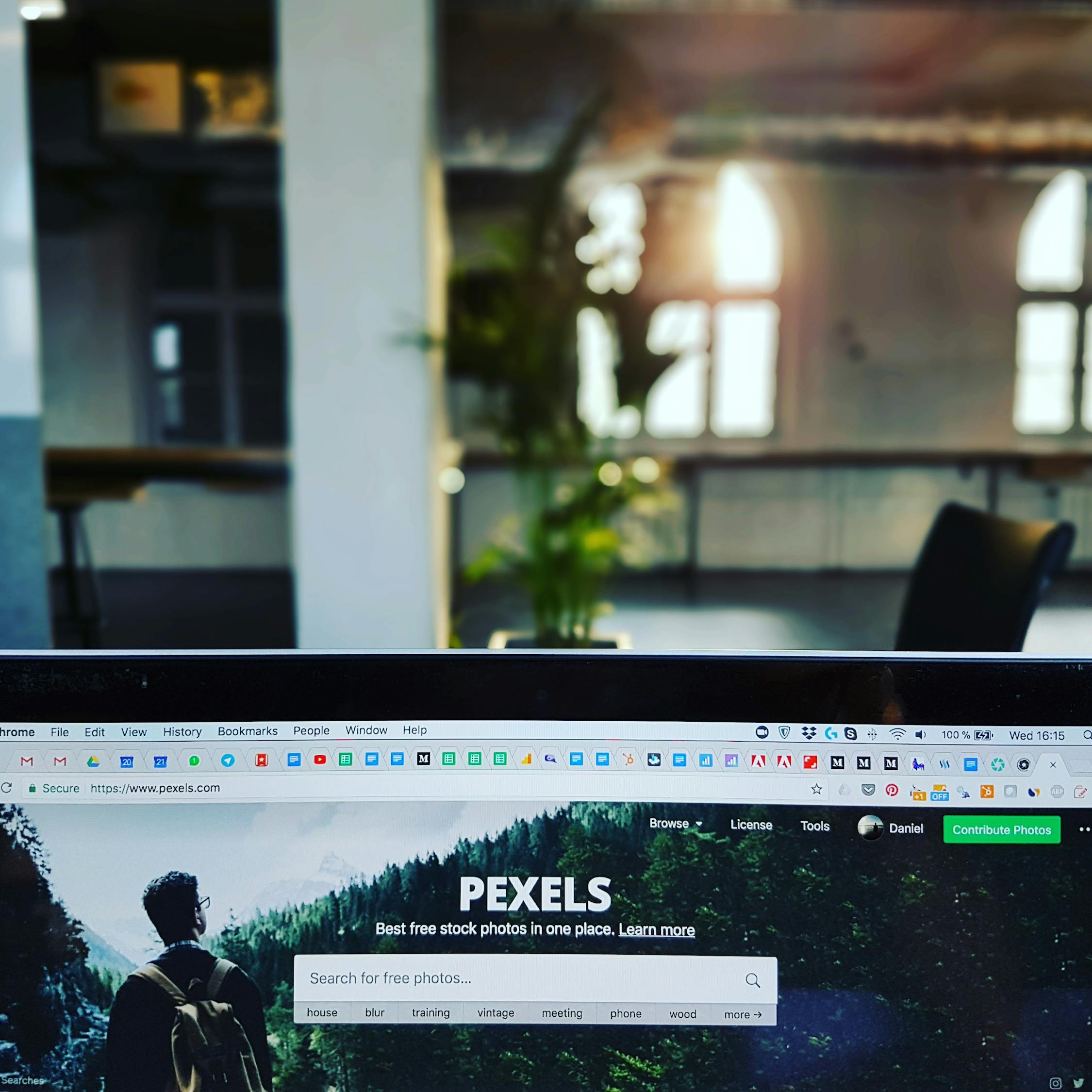Click the more options ellipsis button

(x=1082, y=830)
